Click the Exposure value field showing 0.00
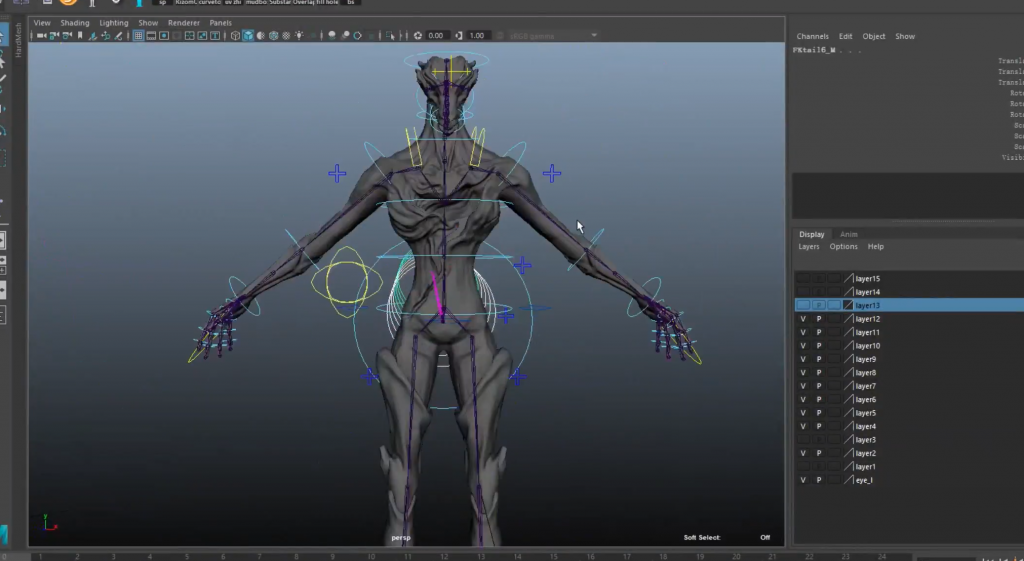Screen dimensions: 1024x561 pos(436,35)
